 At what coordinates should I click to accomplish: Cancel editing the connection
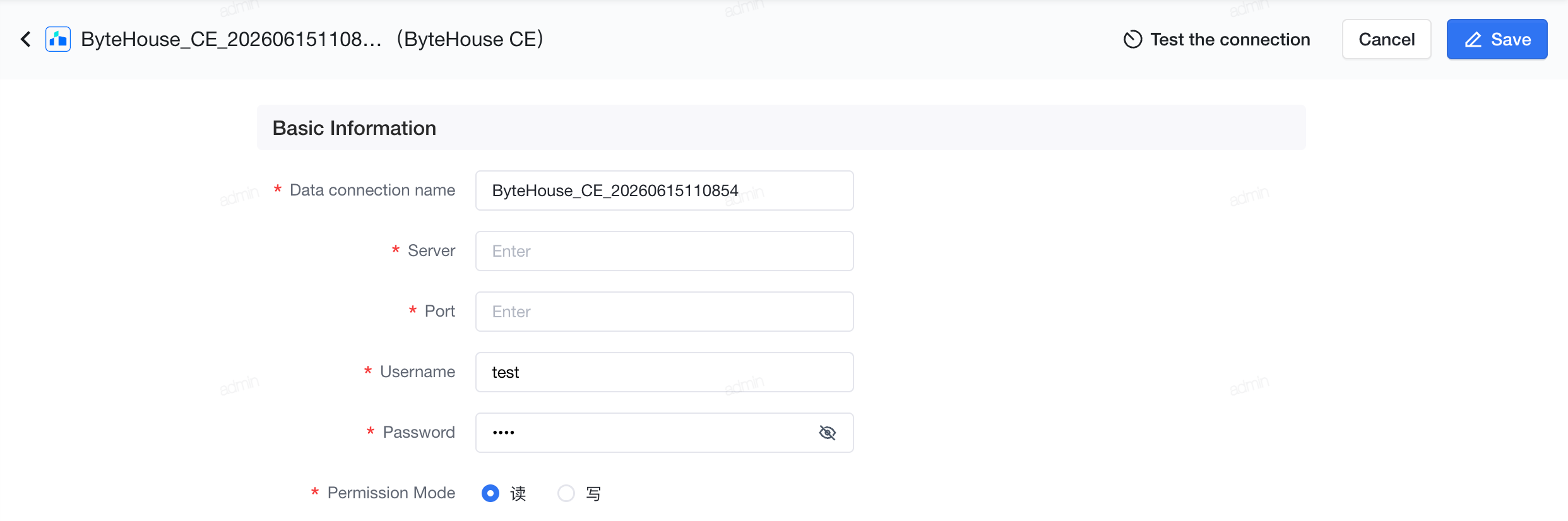tap(1386, 39)
